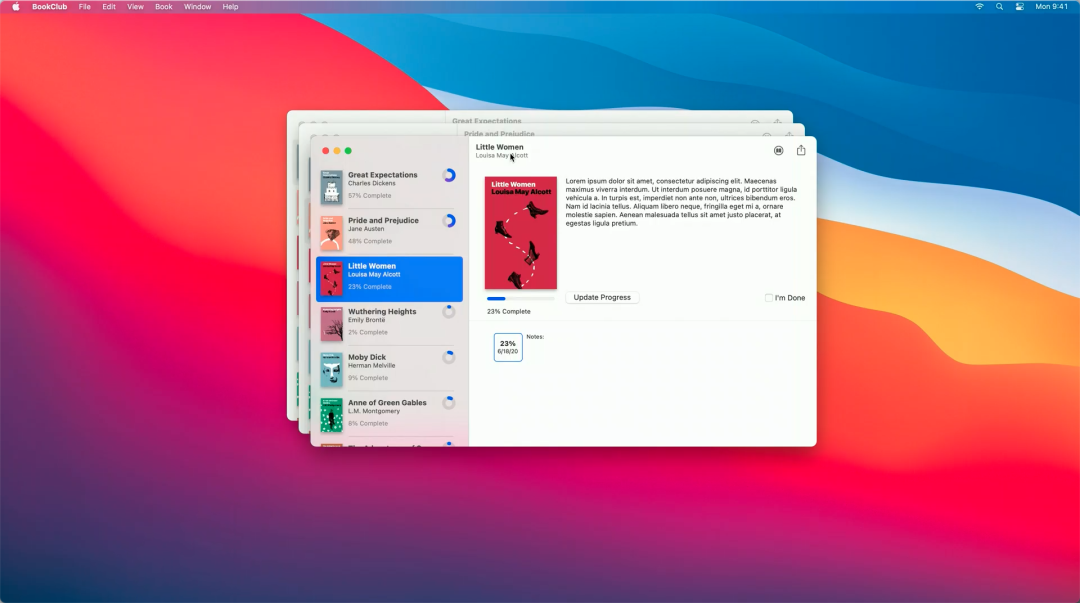Click the Moby Dick cover thumbnail
This screenshot has width=1080, height=603.
[331, 369]
